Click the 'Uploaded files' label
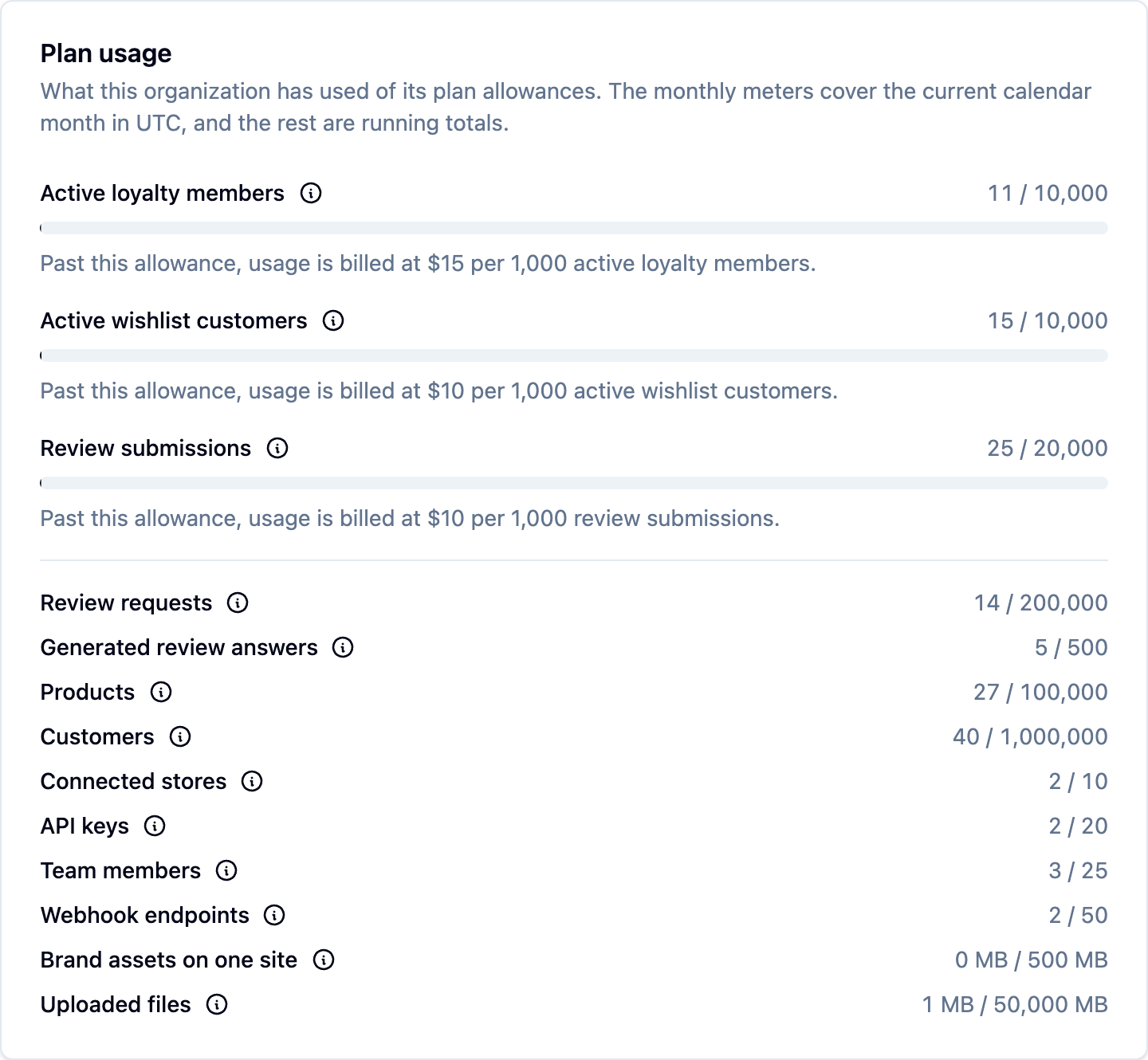 [x=116, y=1004]
